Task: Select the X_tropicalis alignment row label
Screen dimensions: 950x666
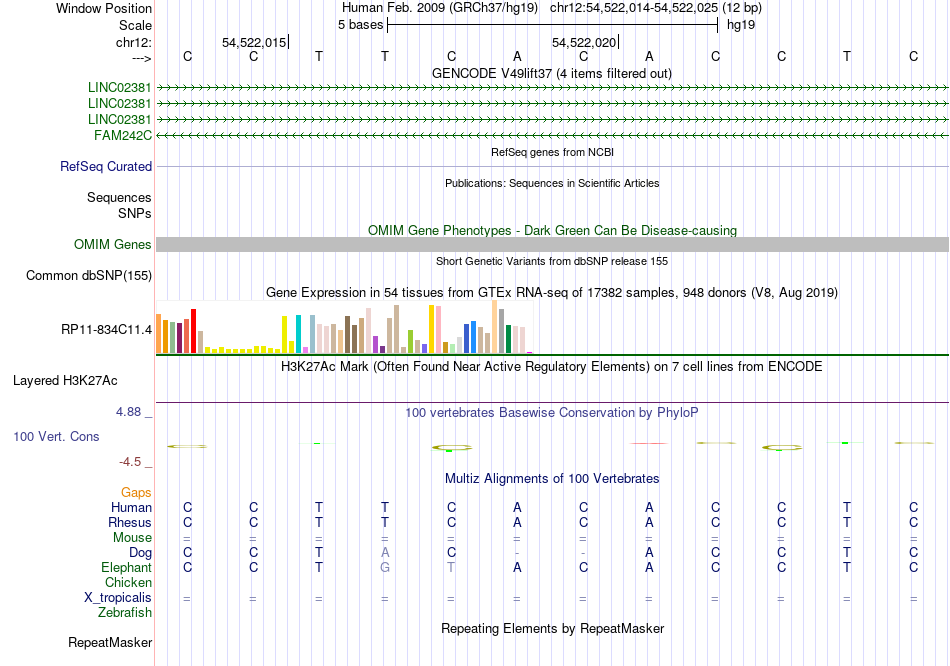Action: (118, 598)
